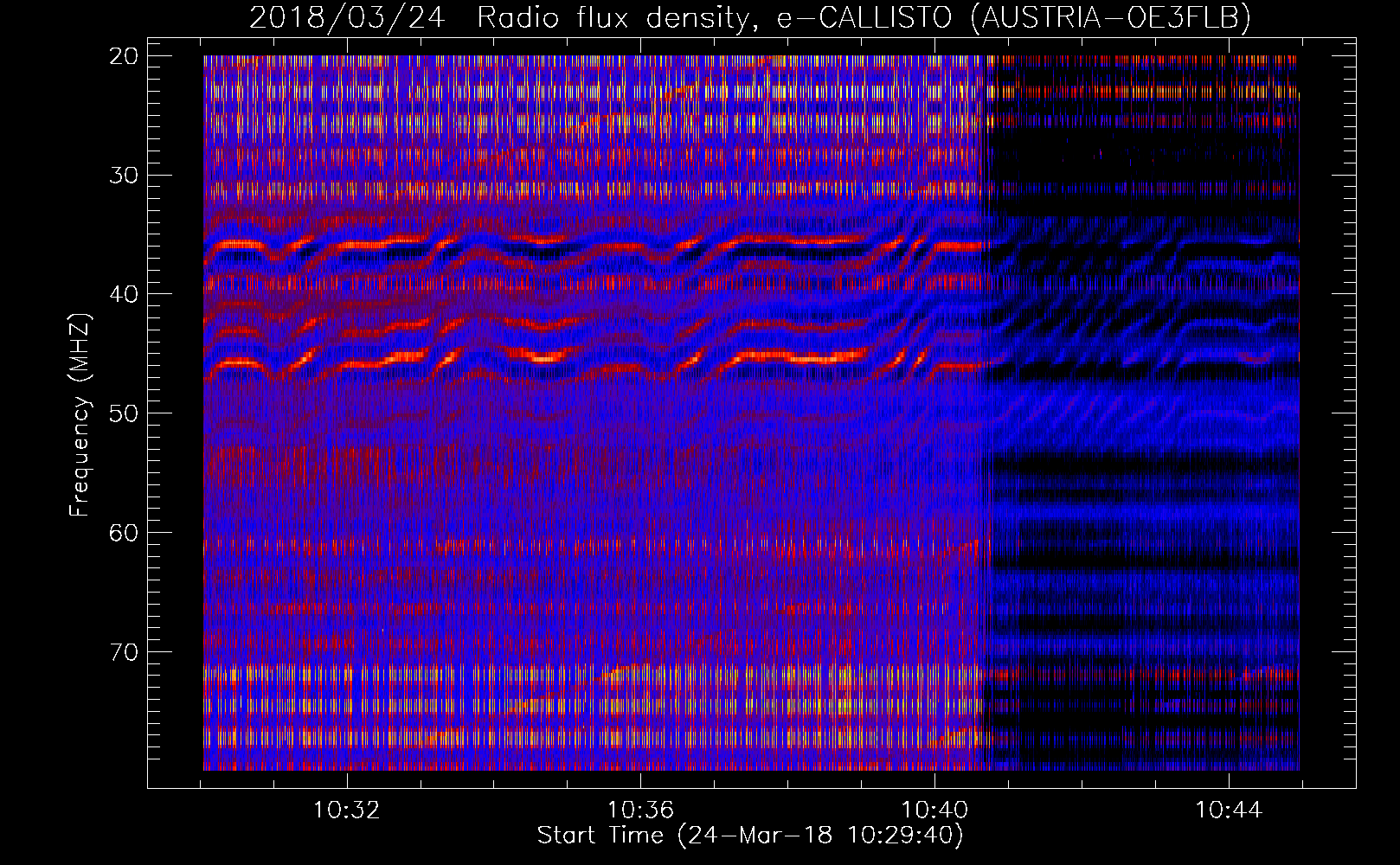The image size is (1400, 865).
Task: Click the 10:36 time axis label
Action: click(640, 811)
